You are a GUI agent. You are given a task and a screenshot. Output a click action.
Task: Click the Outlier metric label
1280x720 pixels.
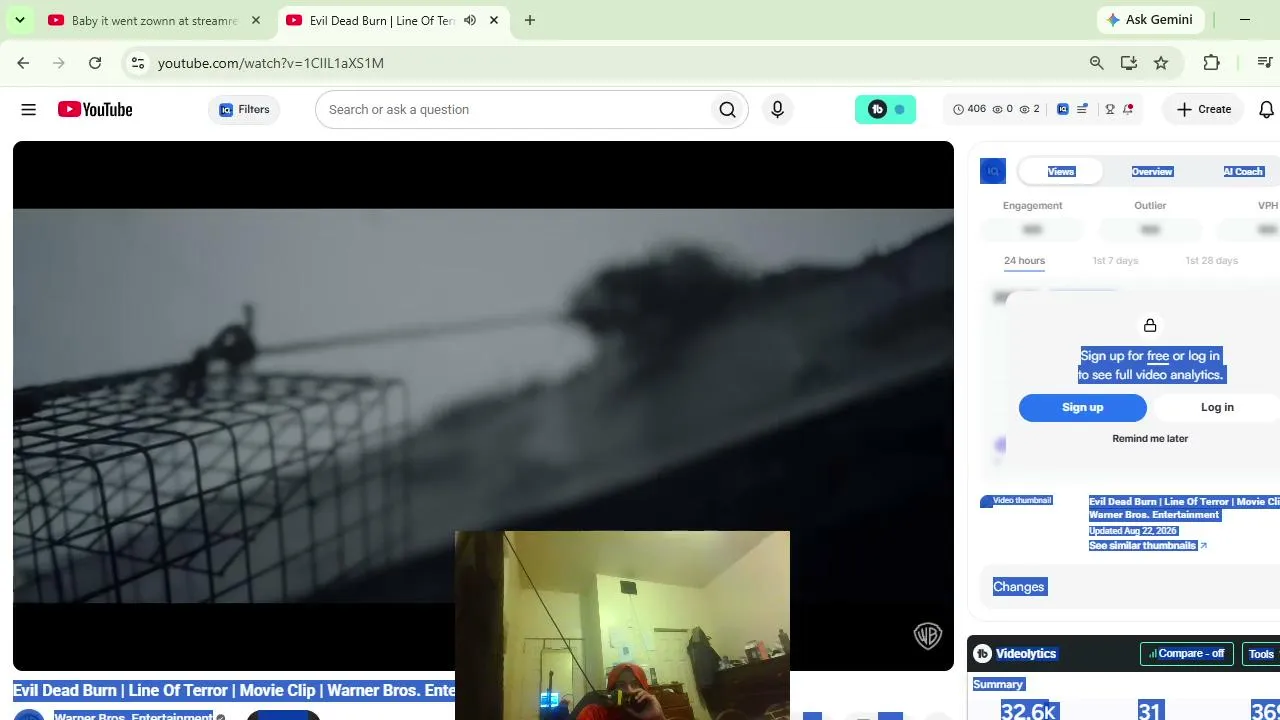[1150, 206]
